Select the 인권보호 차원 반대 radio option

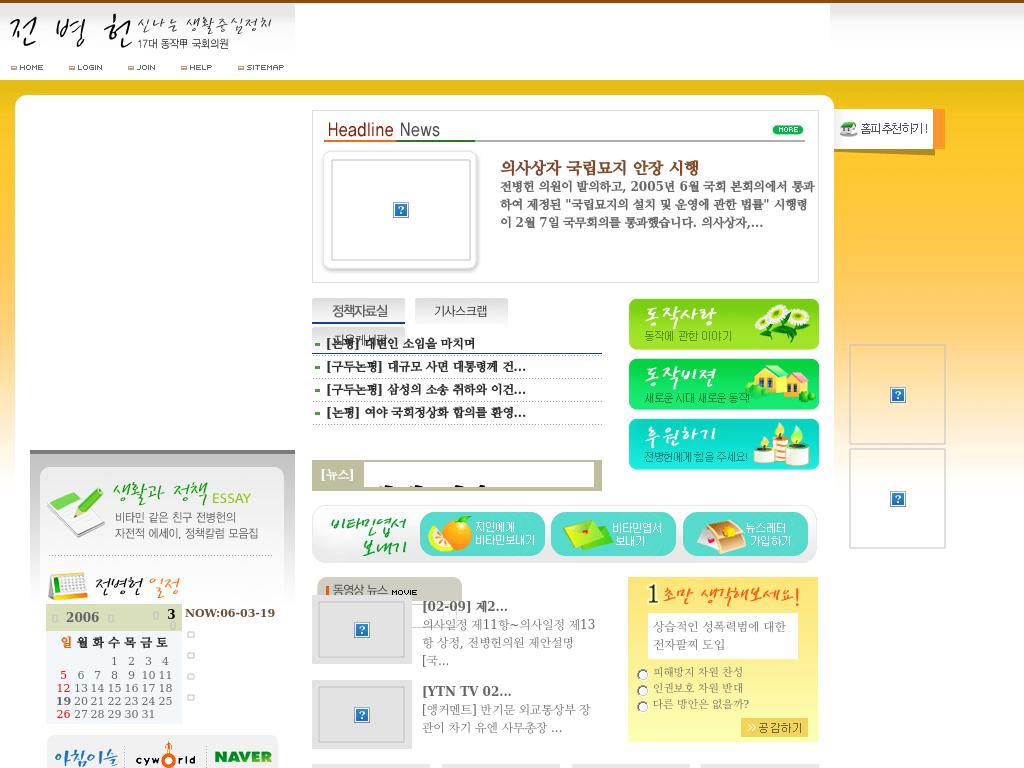pos(643,691)
